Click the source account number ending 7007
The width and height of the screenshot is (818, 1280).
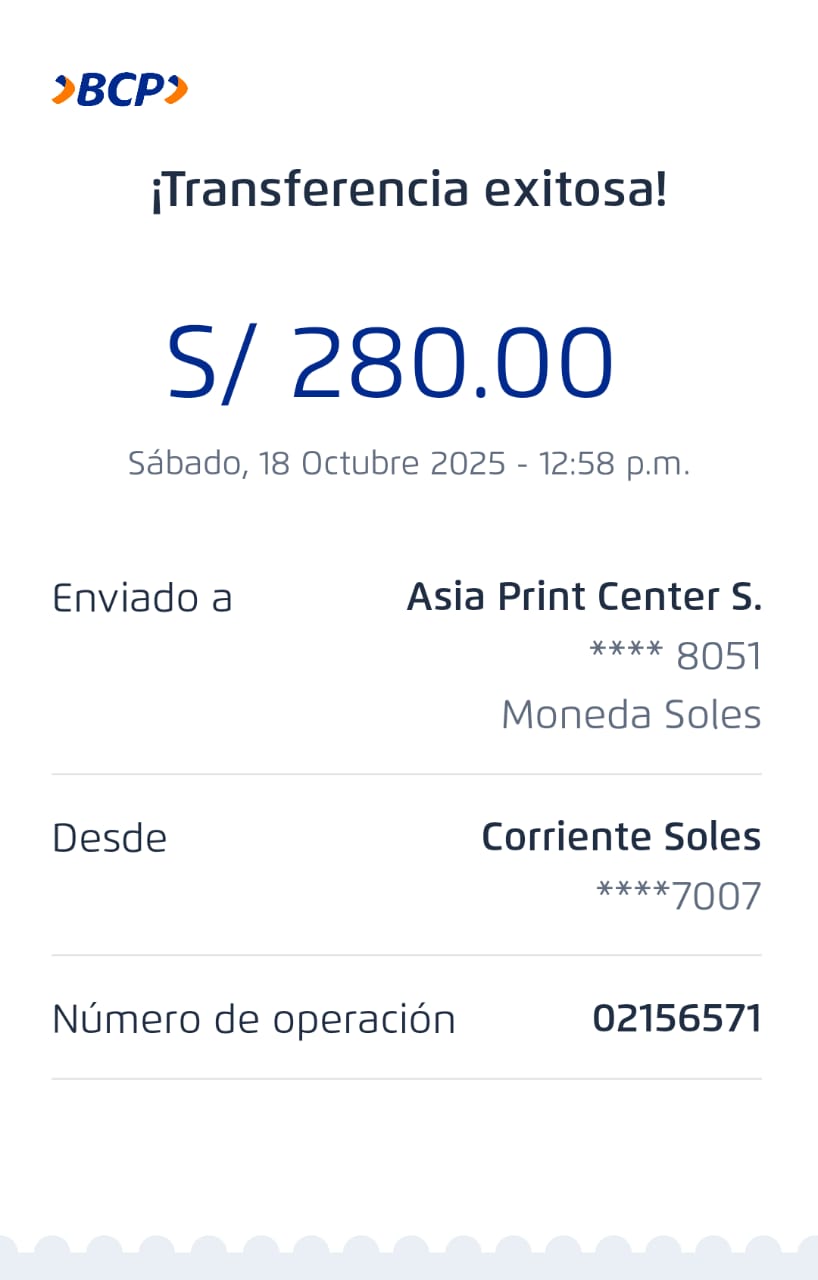pyautogui.click(x=679, y=897)
